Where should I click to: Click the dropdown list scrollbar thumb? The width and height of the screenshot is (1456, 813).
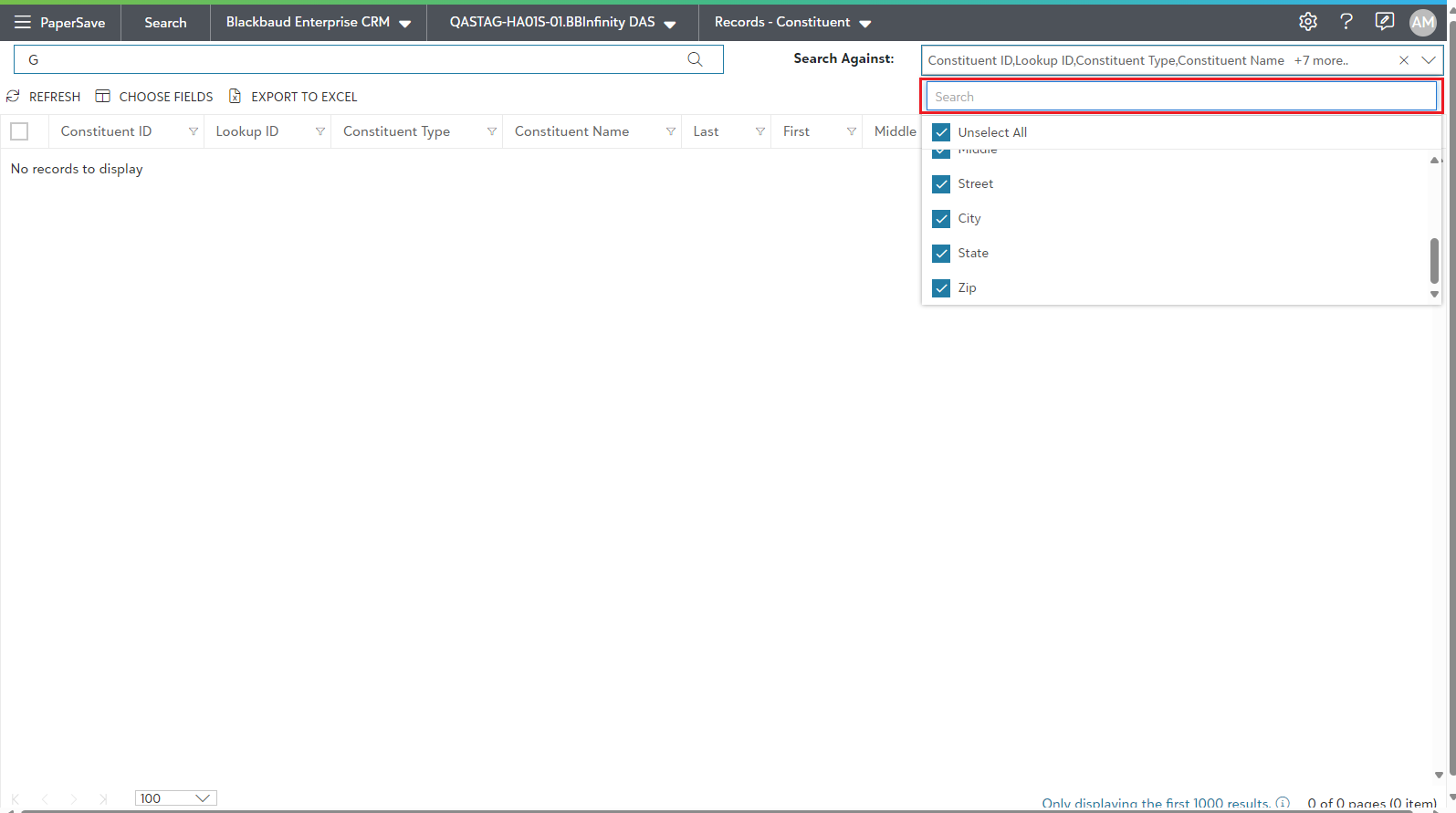pyautogui.click(x=1434, y=260)
